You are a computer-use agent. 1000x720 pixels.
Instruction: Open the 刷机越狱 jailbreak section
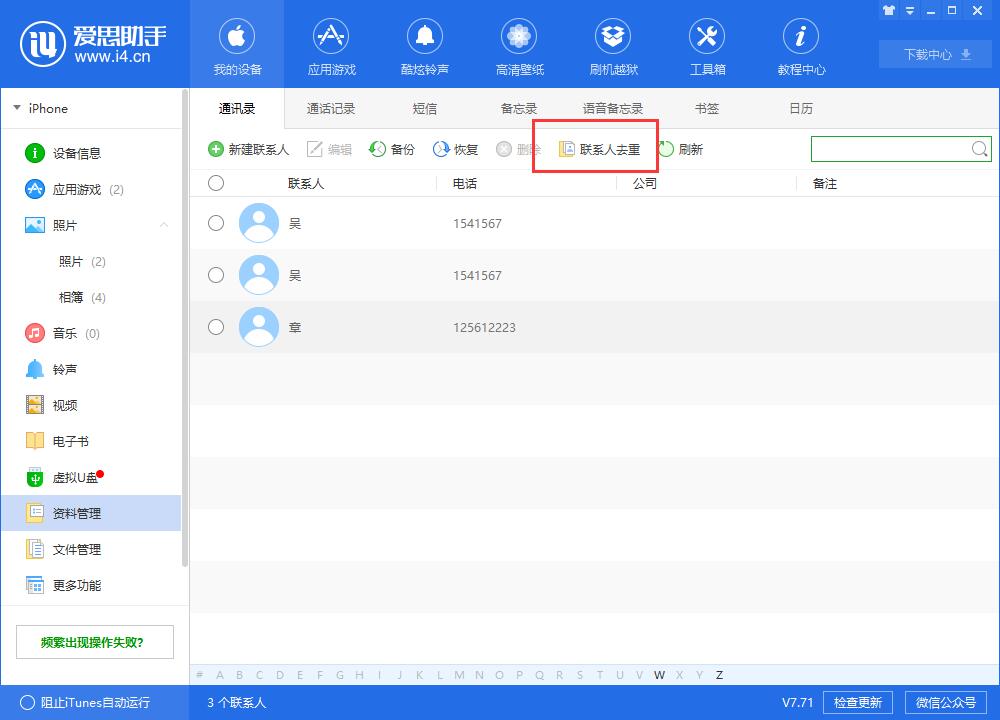[x=613, y=45]
